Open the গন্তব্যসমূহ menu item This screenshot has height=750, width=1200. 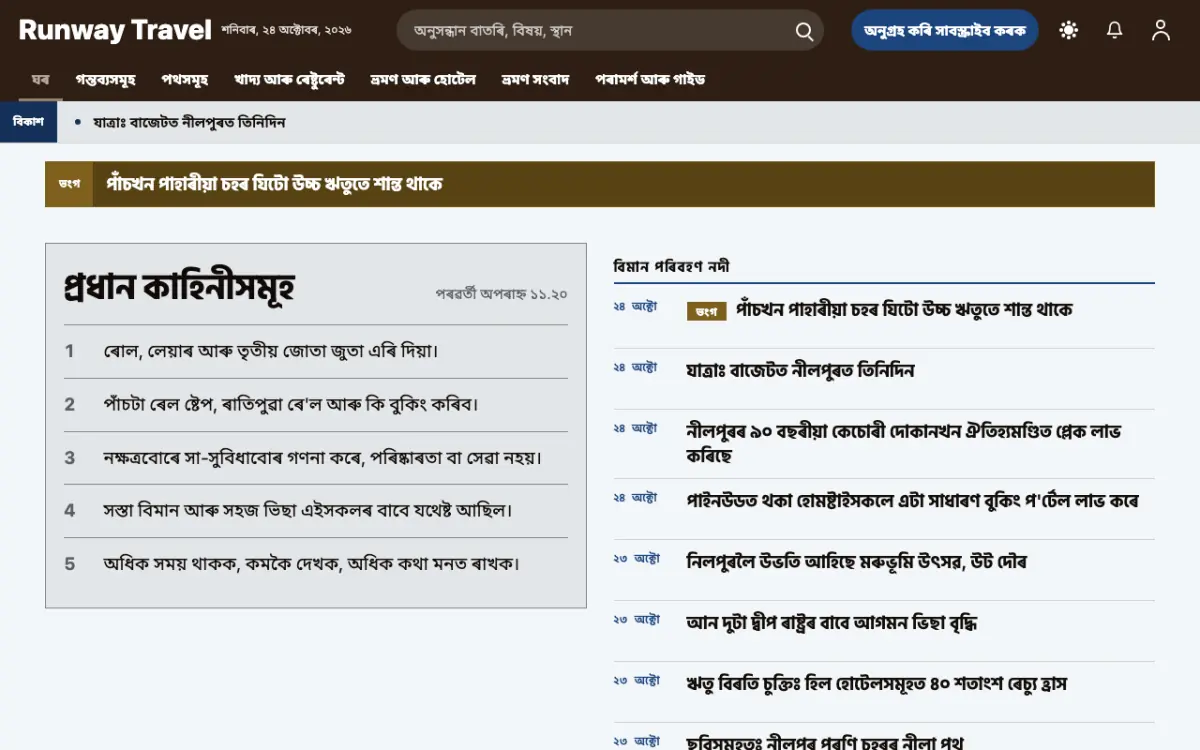(106, 79)
